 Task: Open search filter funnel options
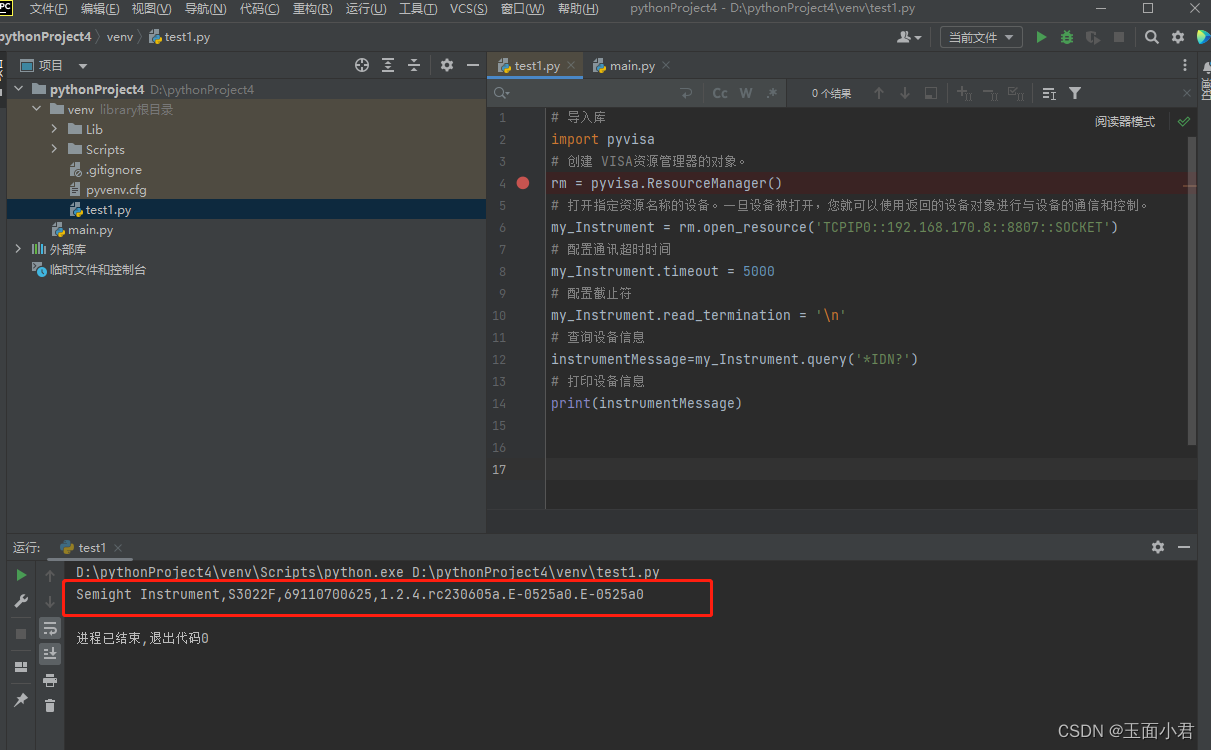tap(1075, 93)
